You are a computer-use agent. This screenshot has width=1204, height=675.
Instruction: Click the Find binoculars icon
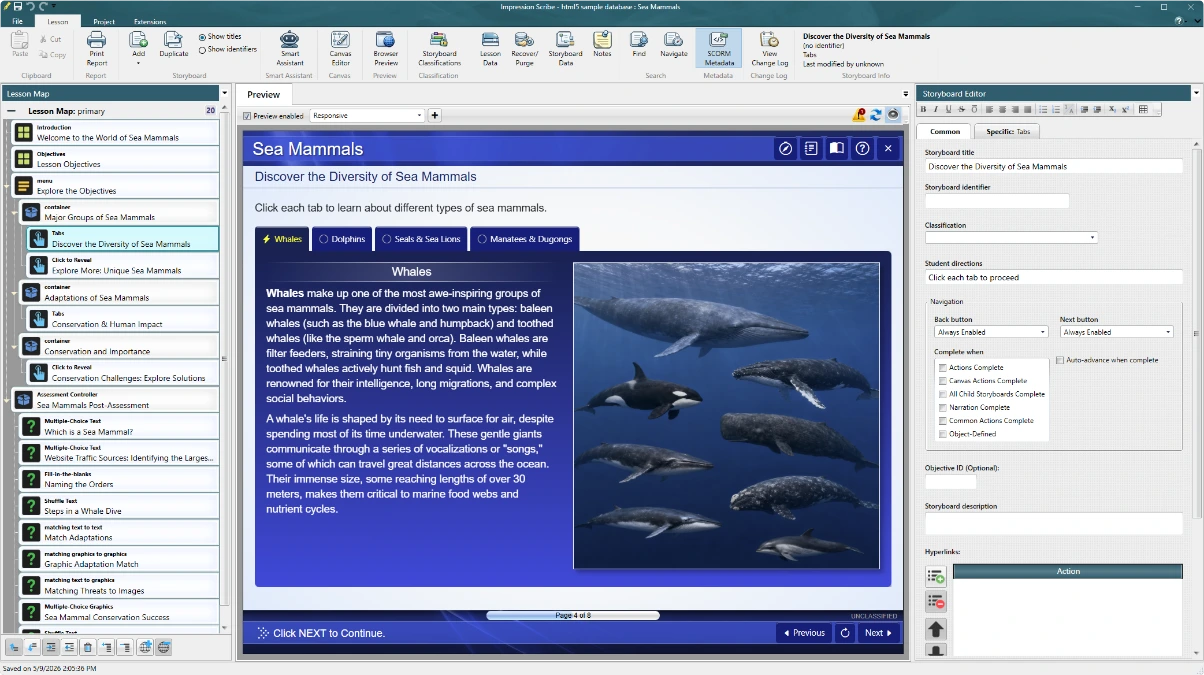tap(639, 40)
